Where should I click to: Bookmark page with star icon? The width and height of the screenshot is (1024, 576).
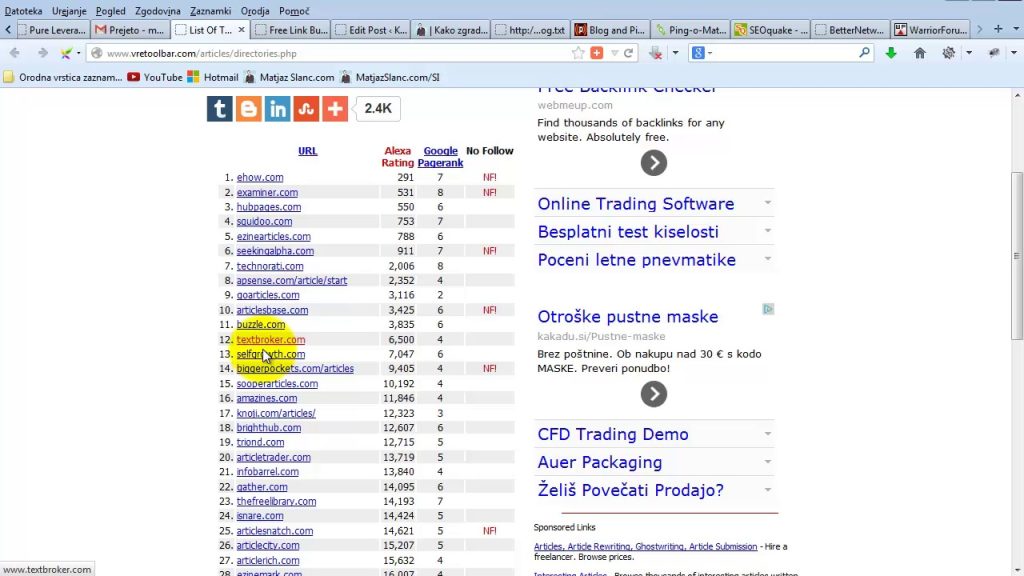(x=578, y=53)
